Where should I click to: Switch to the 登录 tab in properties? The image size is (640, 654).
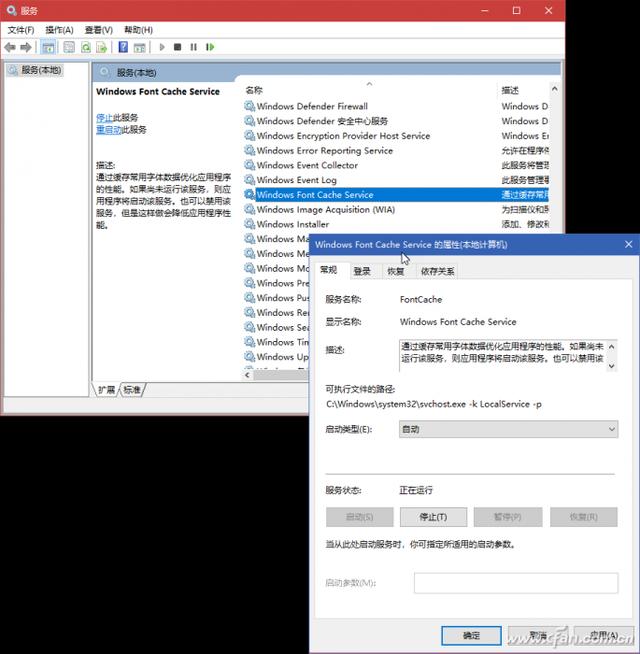click(x=362, y=272)
